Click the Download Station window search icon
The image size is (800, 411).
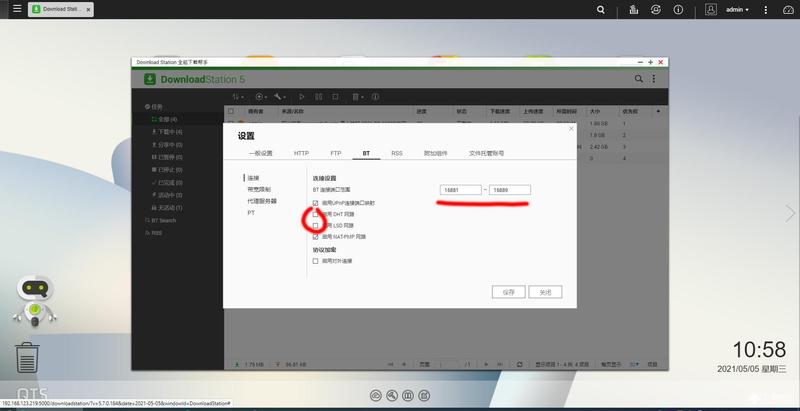[638, 79]
